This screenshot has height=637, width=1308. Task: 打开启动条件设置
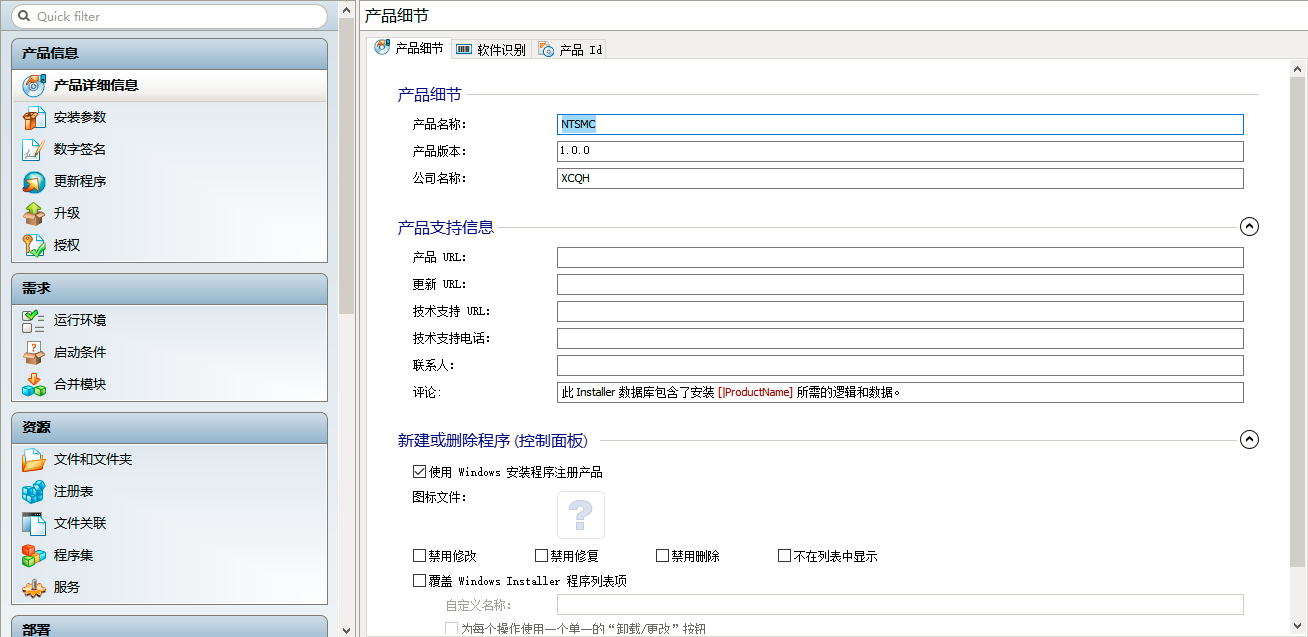coord(80,352)
